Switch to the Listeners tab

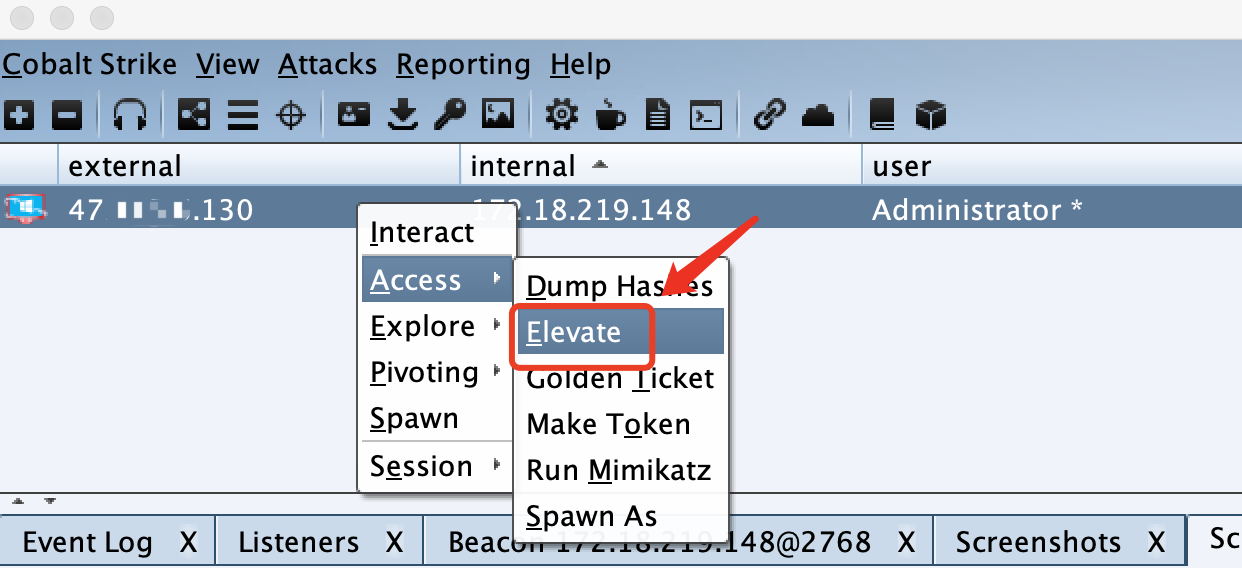coord(298,542)
